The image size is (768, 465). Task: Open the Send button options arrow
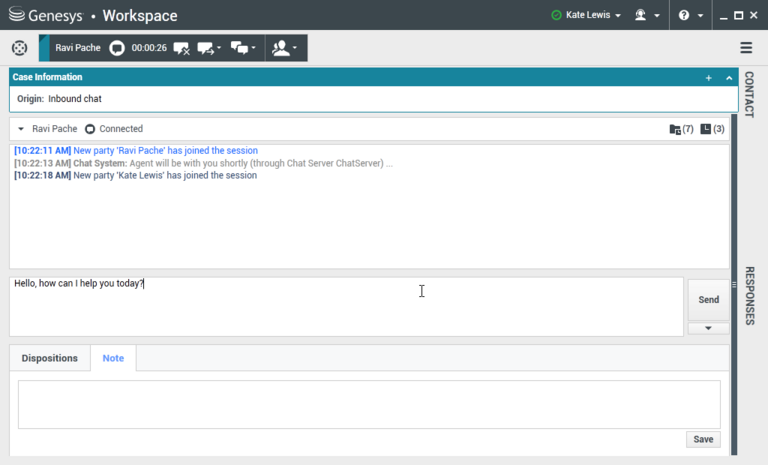point(708,328)
